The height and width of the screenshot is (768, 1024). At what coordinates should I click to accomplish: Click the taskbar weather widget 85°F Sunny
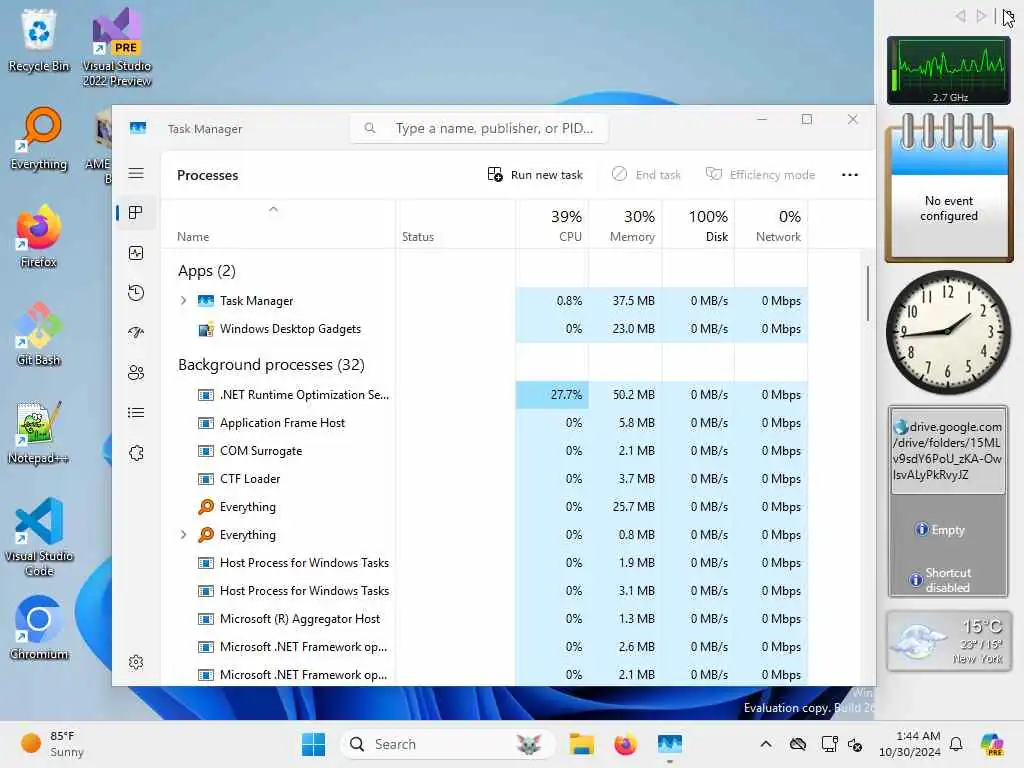point(52,744)
